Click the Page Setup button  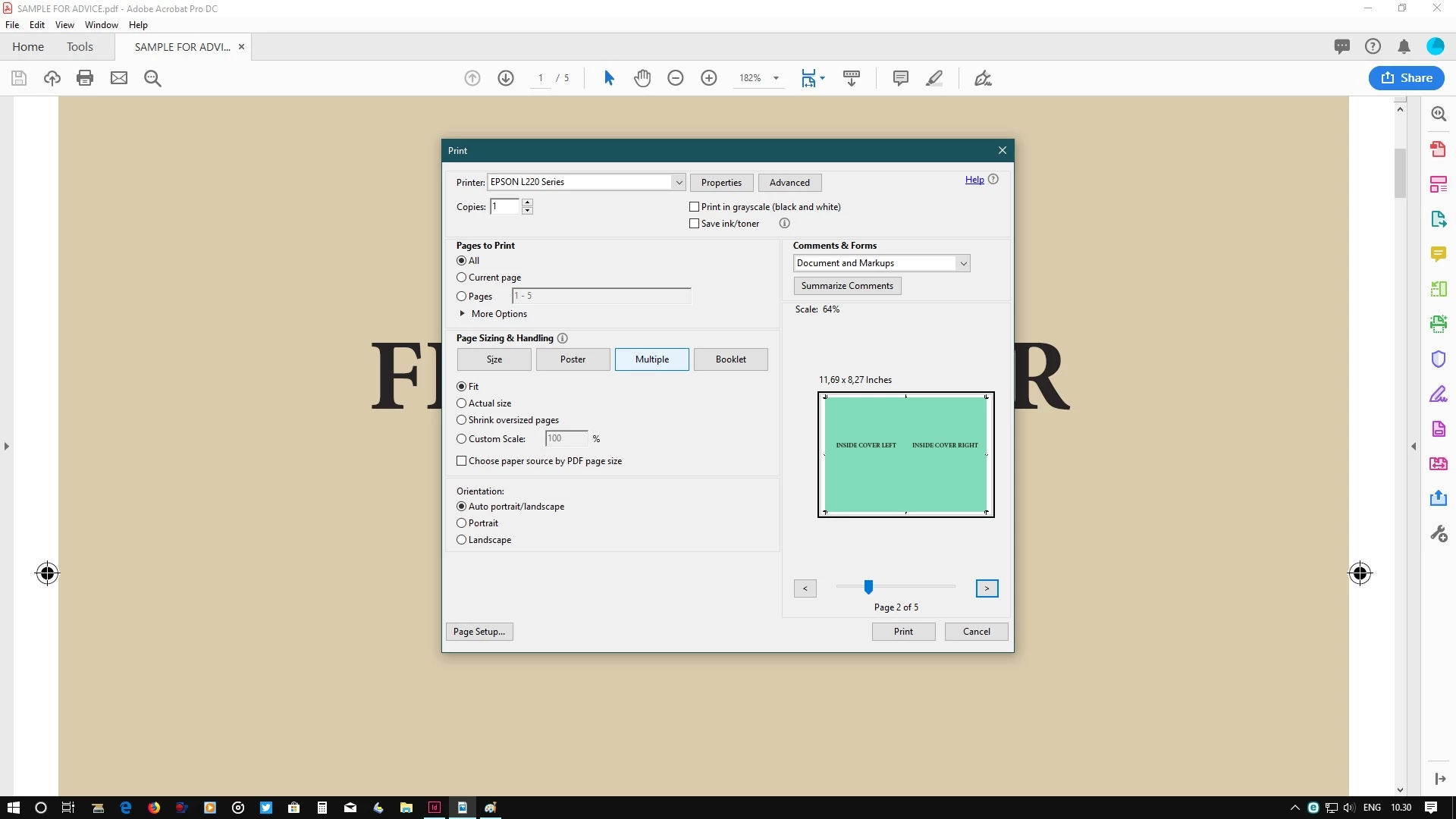(479, 632)
